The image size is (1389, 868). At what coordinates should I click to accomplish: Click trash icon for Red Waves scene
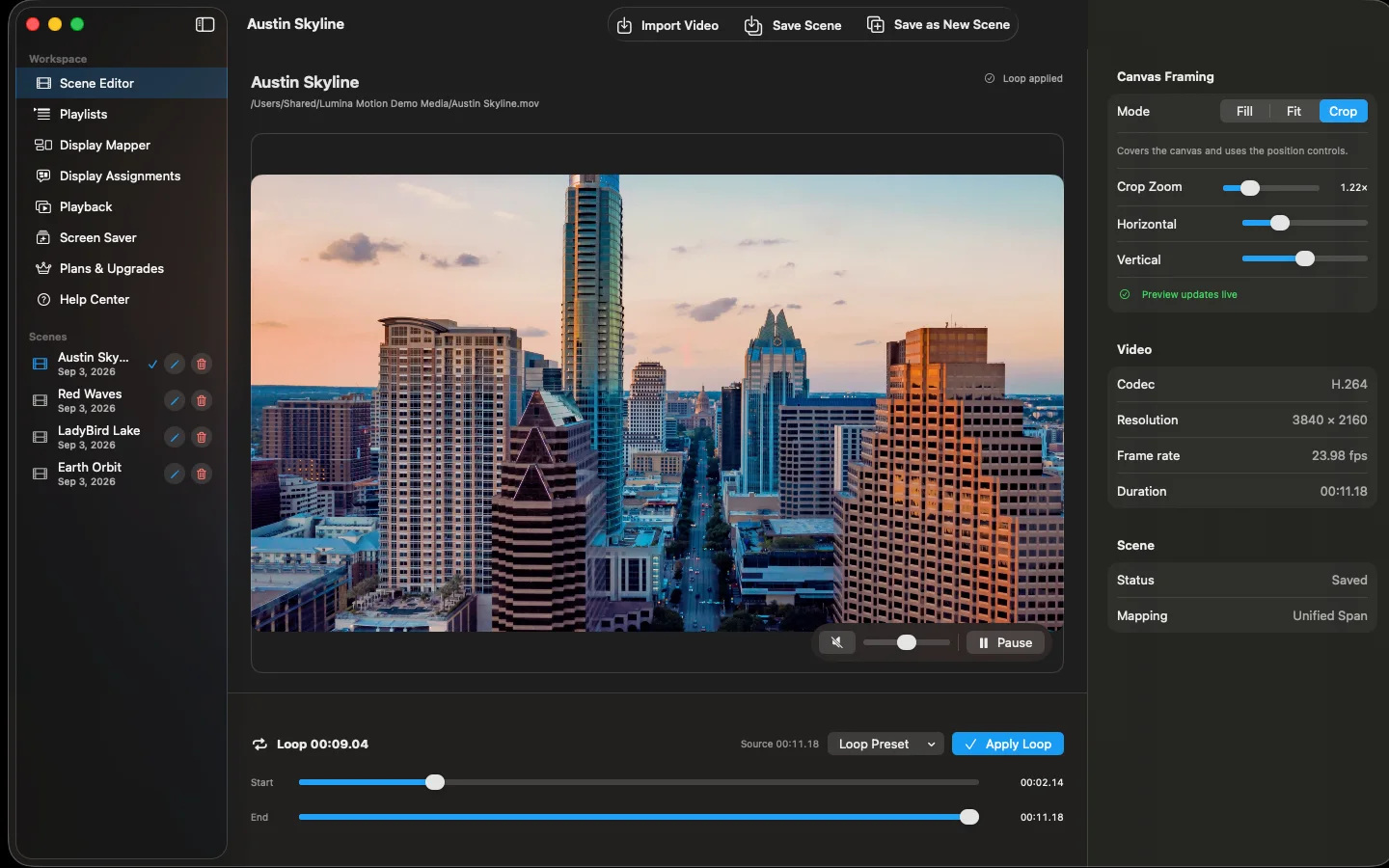(202, 400)
